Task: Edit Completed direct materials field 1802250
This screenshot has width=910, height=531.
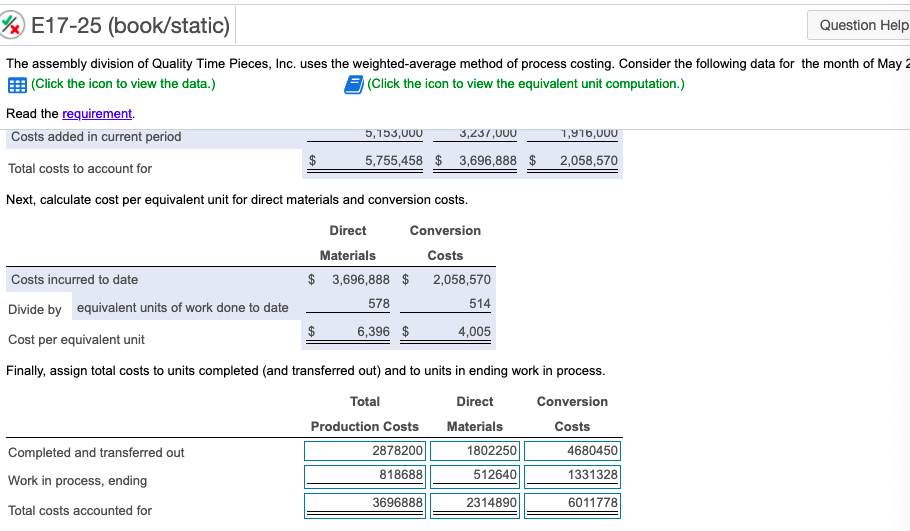Action: 474,451
